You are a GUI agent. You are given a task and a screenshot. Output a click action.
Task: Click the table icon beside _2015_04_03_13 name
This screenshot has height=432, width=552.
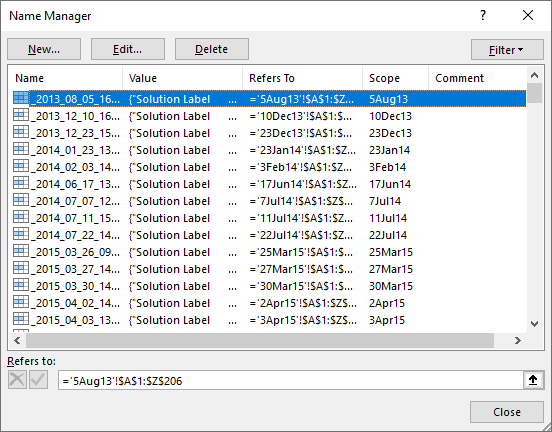coord(21,319)
